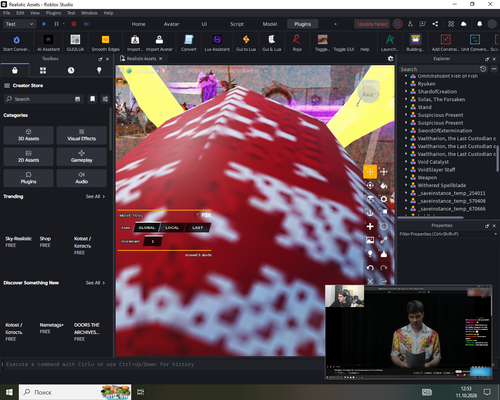Toggle the anchor tool in the building panel
Image resolution: width=500 pixels, height=400 pixels.
click(370, 213)
